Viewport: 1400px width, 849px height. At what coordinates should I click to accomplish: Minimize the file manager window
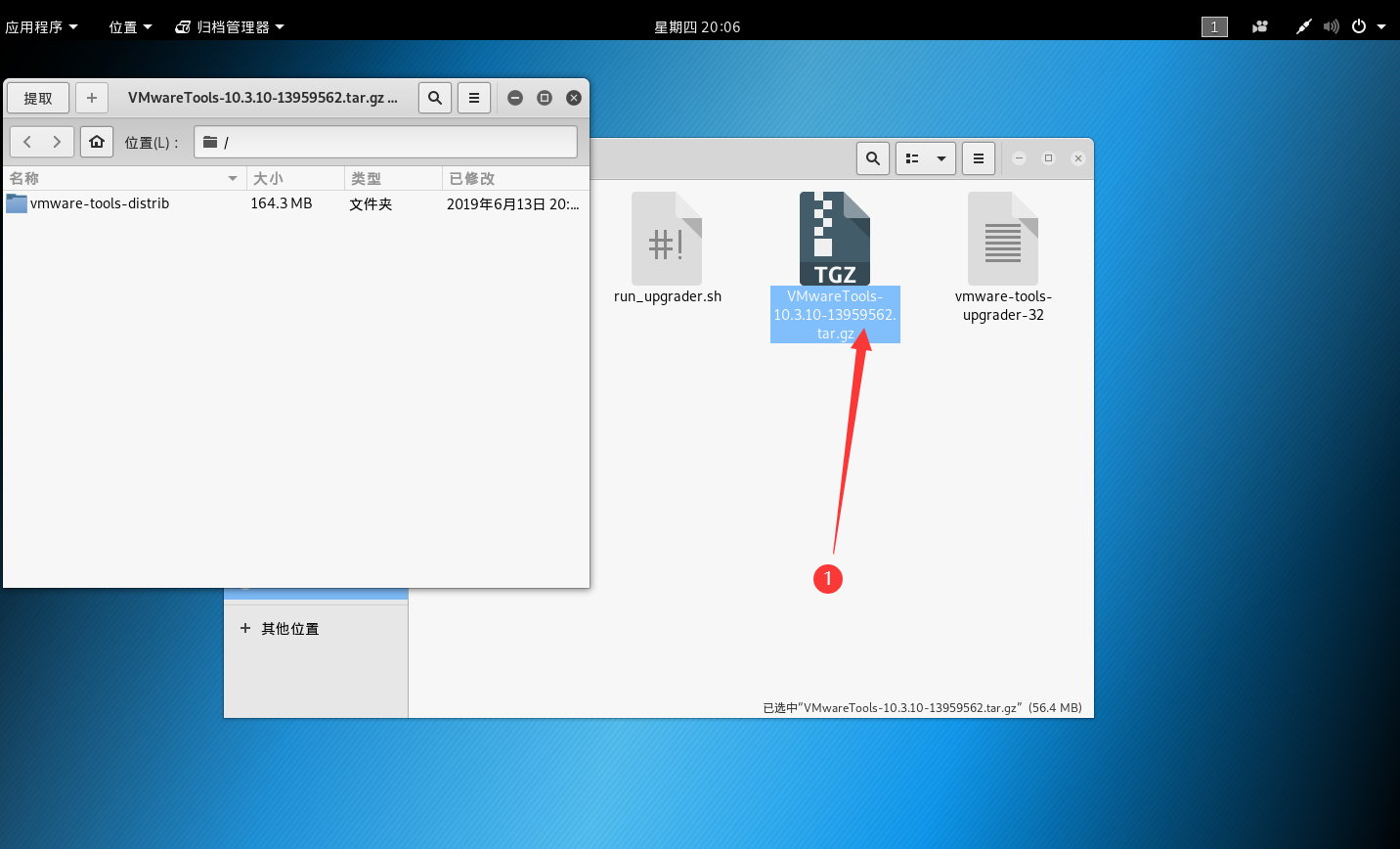click(x=1020, y=158)
